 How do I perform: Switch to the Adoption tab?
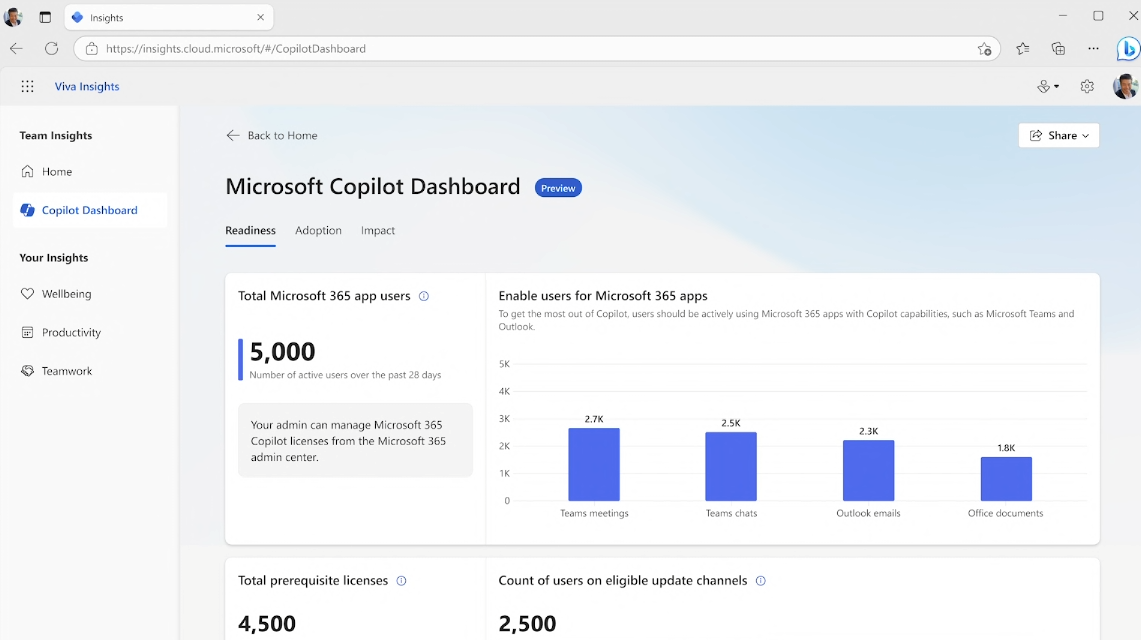click(318, 231)
